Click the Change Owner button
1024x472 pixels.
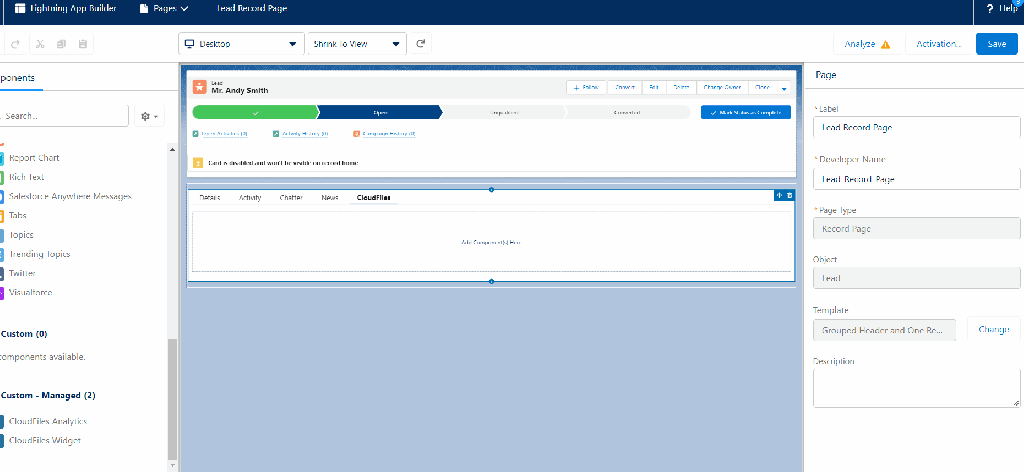pyautogui.click(x=722, y=87)
